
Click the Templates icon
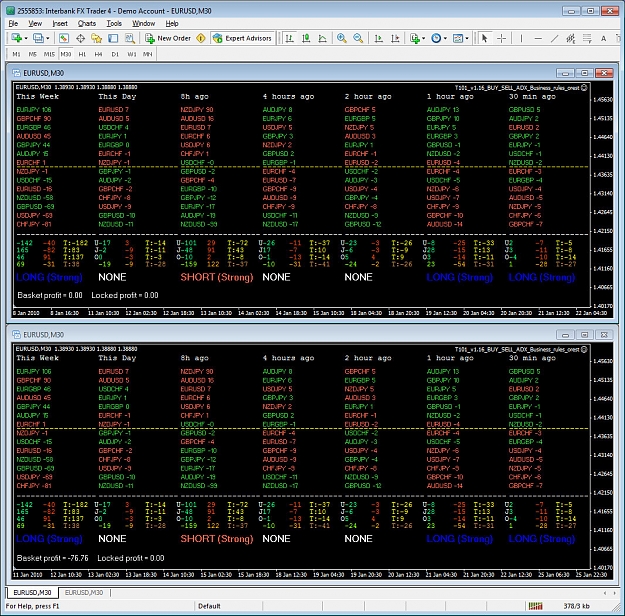click(458, 38)
